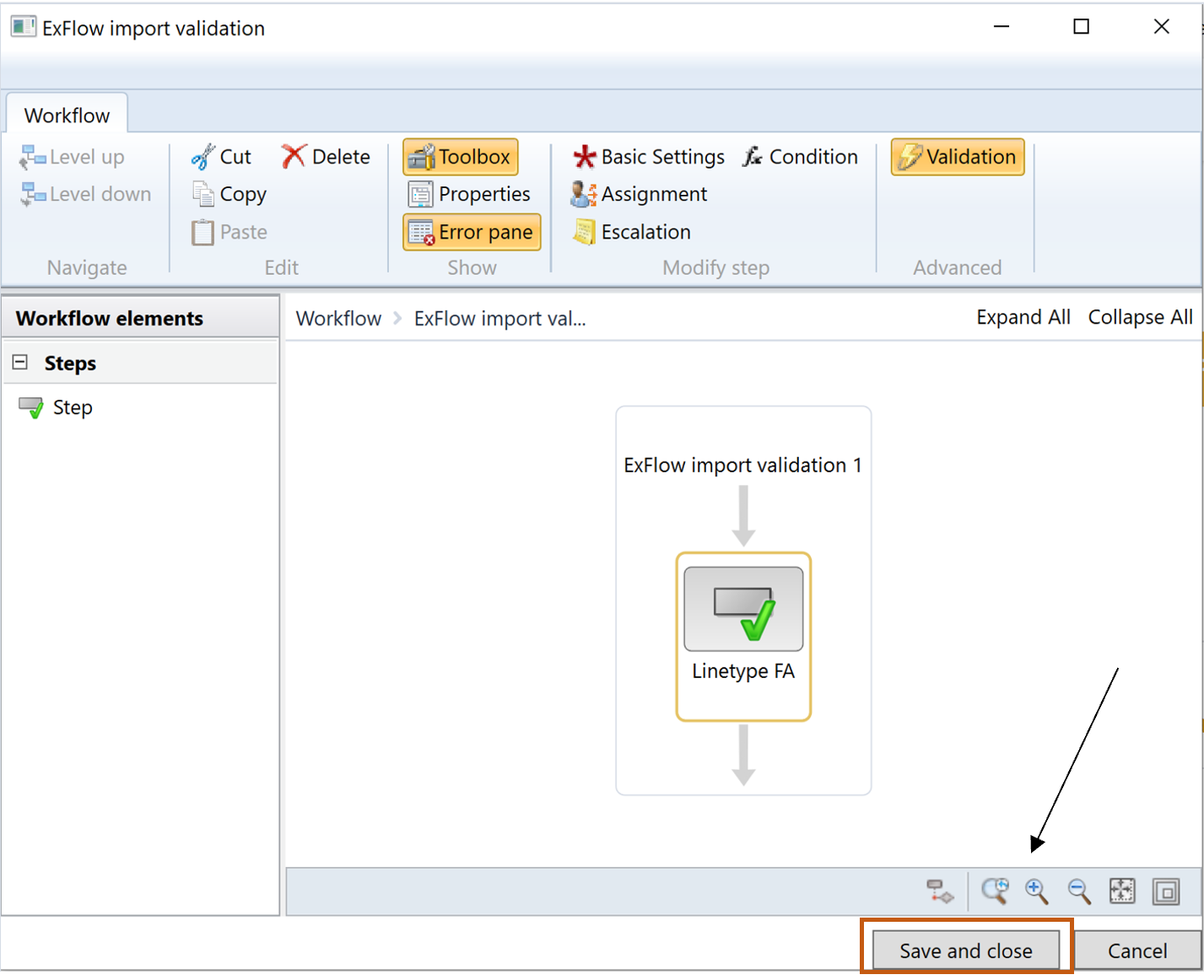Image resolution: width=1204 pixels, height=980 pixels.
Task: Select the Step element in toolbox
Action: (x=56, y=407)
